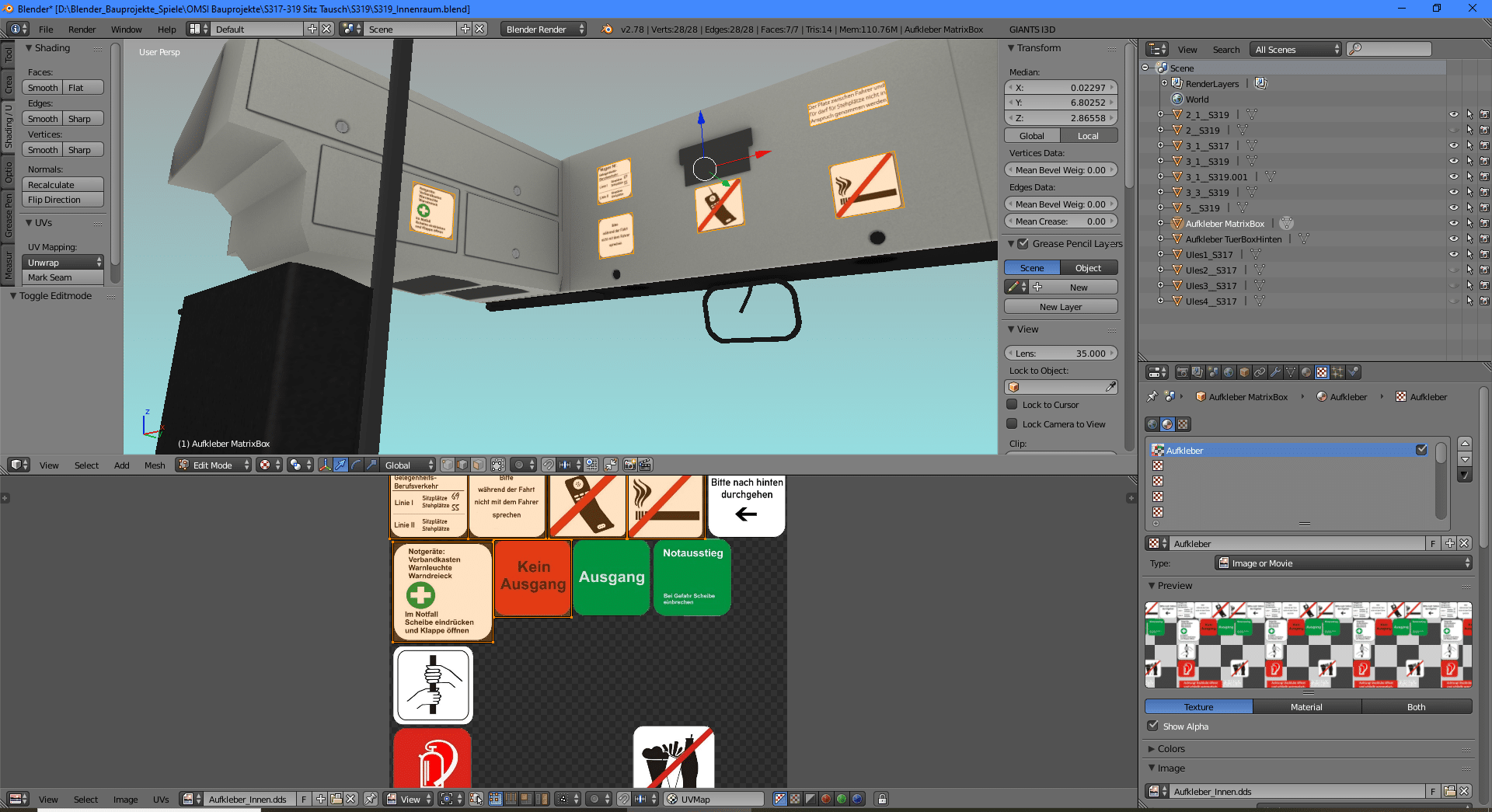The width and height of the screenshot is (1492, 812).
Task: Open the Render menu
Action: click(x=82, y=30)
